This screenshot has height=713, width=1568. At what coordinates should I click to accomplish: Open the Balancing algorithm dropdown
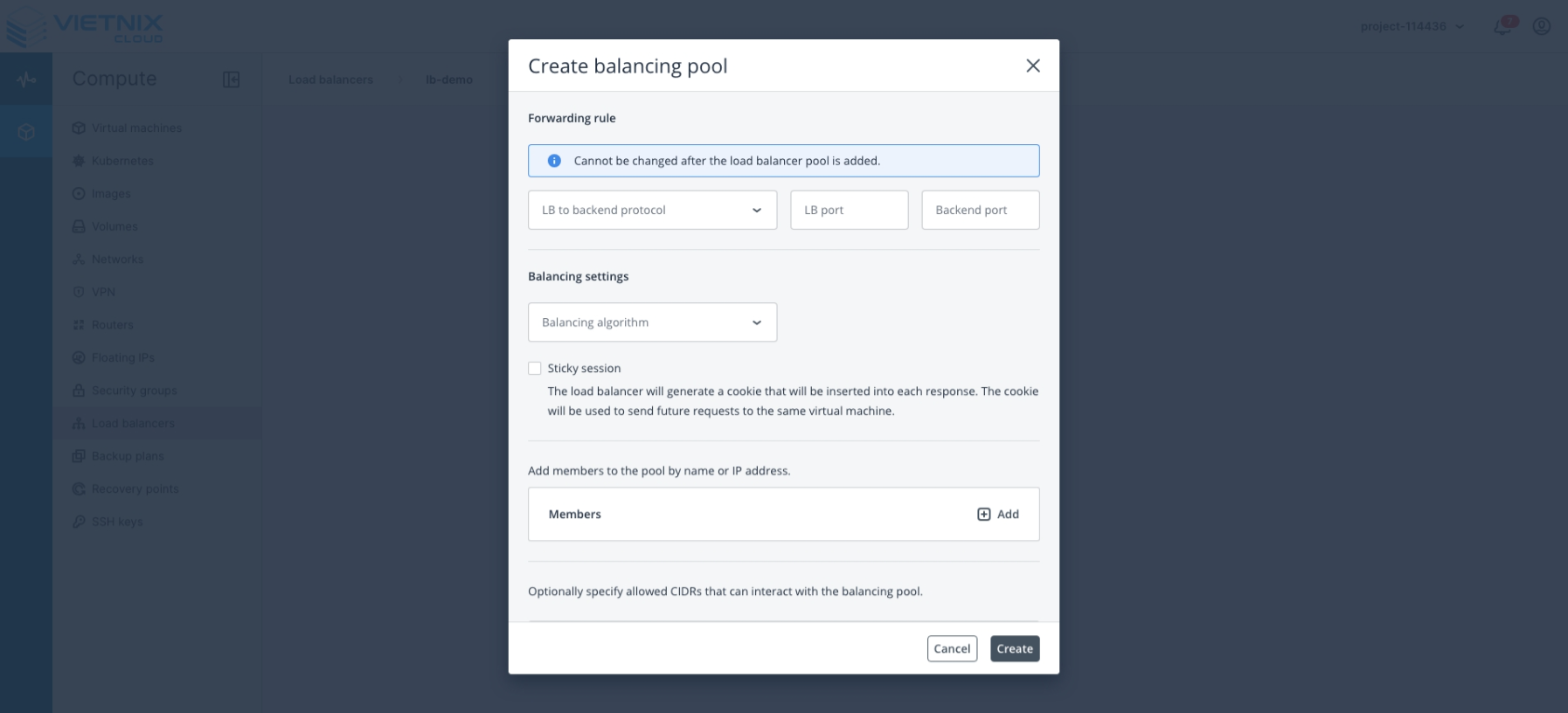(x=652, y=322)
